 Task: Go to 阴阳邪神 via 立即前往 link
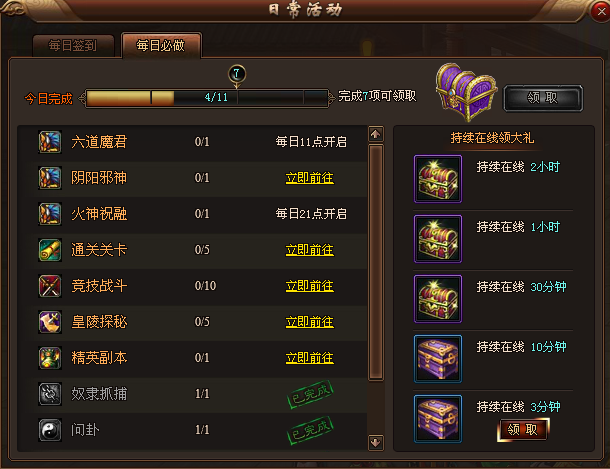(x=310, y=178)
